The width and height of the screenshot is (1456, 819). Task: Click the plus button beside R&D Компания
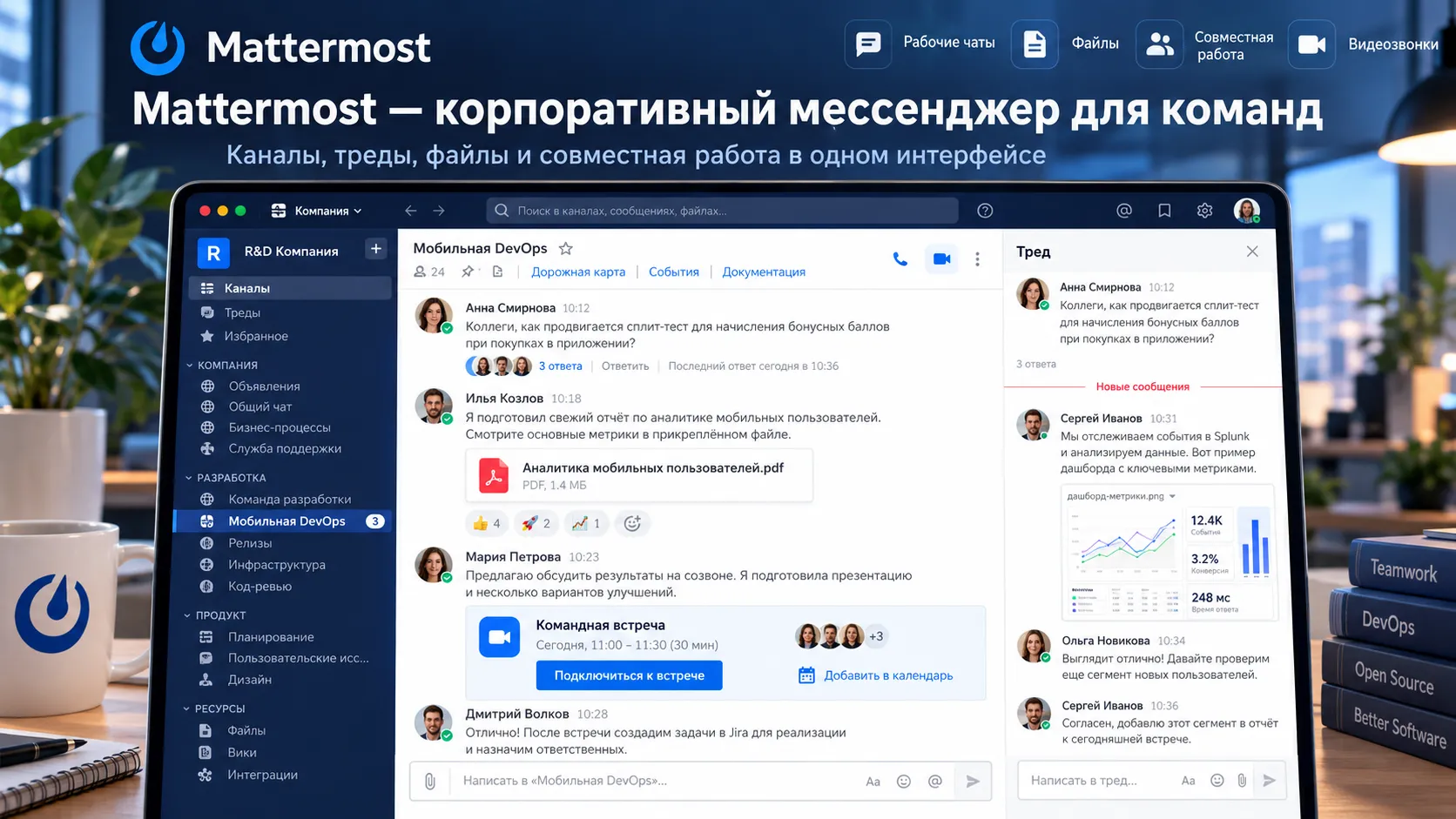coord(376,249)
